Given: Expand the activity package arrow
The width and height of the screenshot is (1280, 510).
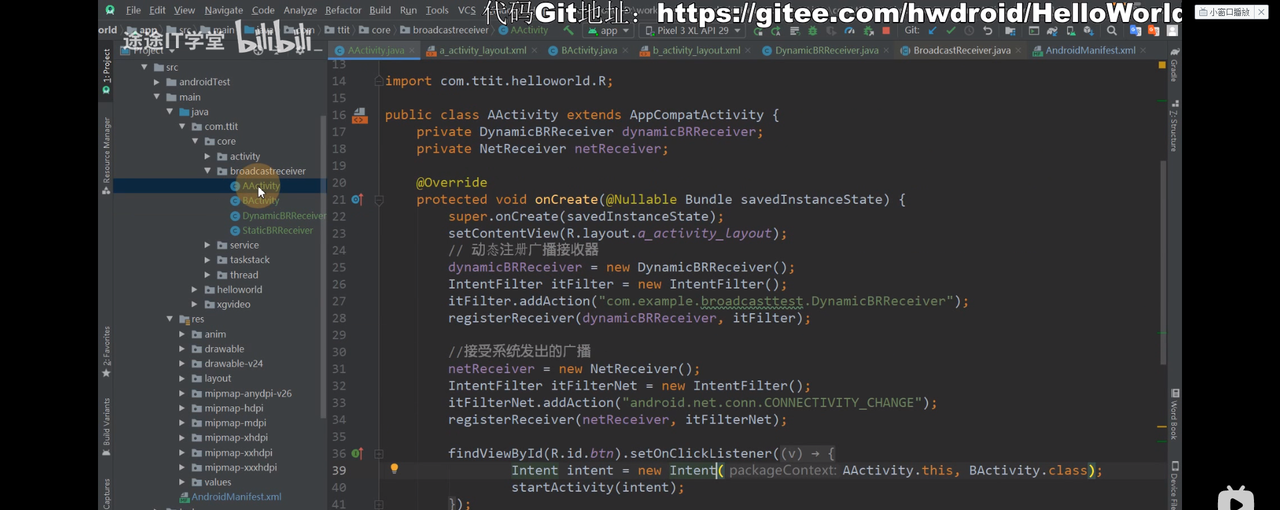Looking at the screenshot, I should (x=208, y=156).
